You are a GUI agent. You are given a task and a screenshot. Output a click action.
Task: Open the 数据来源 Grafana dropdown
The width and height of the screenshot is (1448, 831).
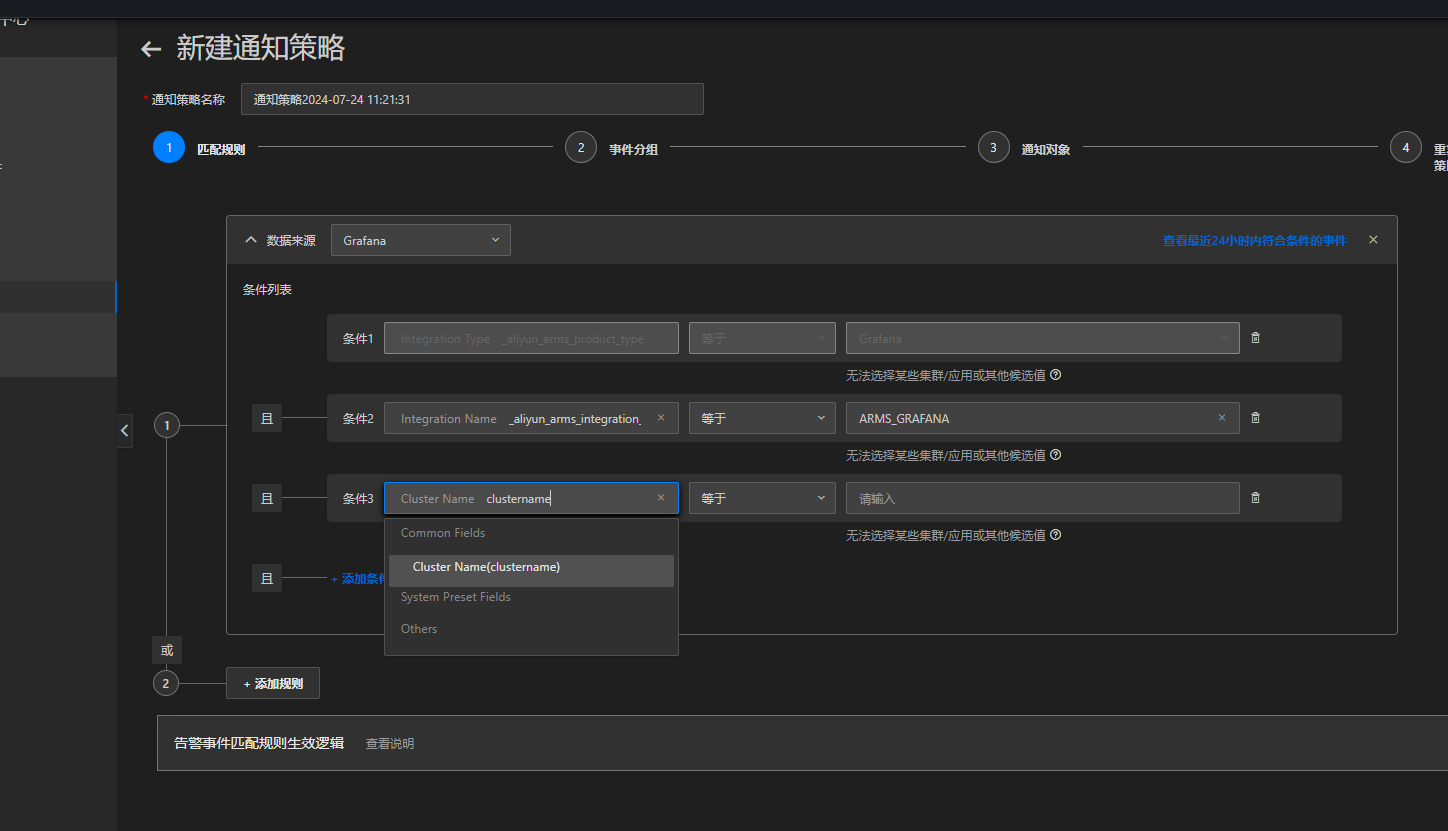pos(421,240)
